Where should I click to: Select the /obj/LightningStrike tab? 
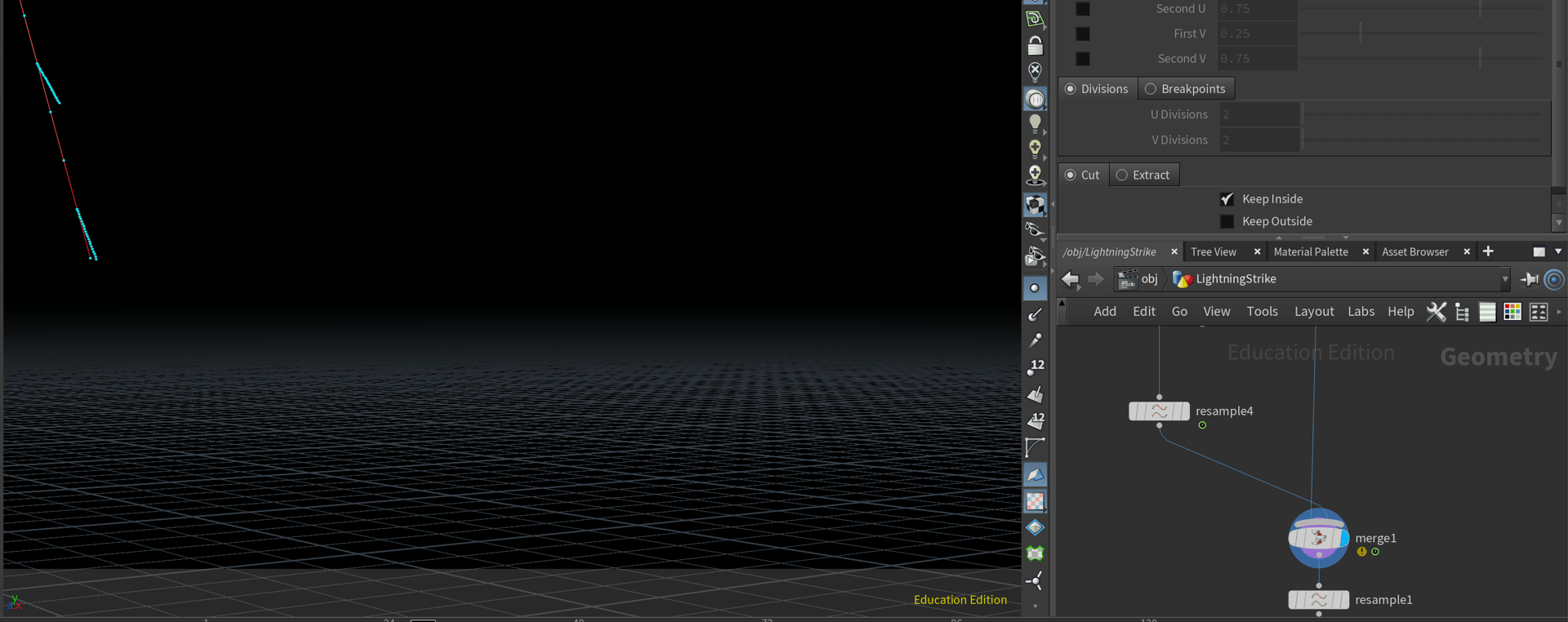click(x=1109, y=252)
